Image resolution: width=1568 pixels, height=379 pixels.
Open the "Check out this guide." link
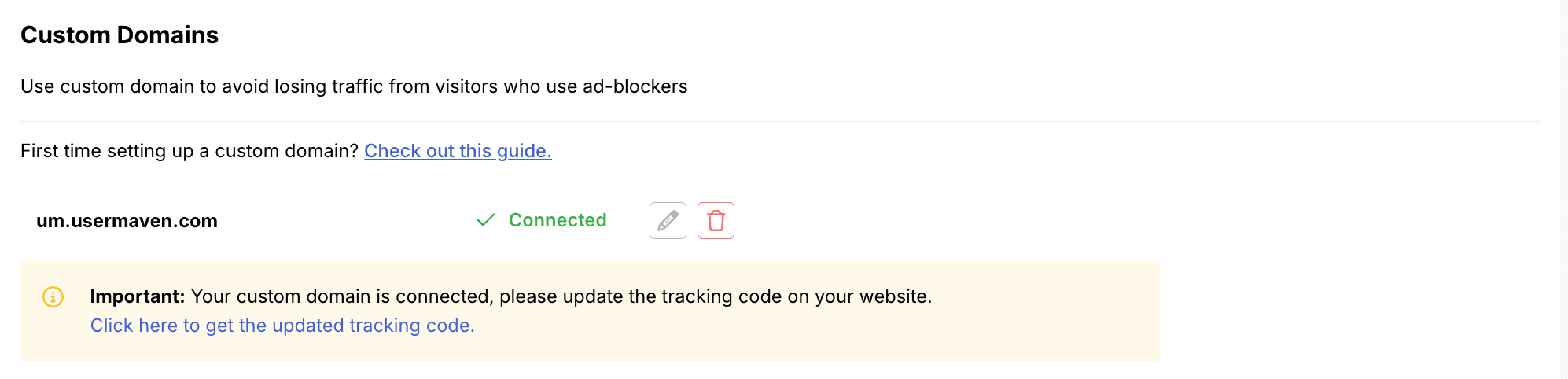click(458, 151)
